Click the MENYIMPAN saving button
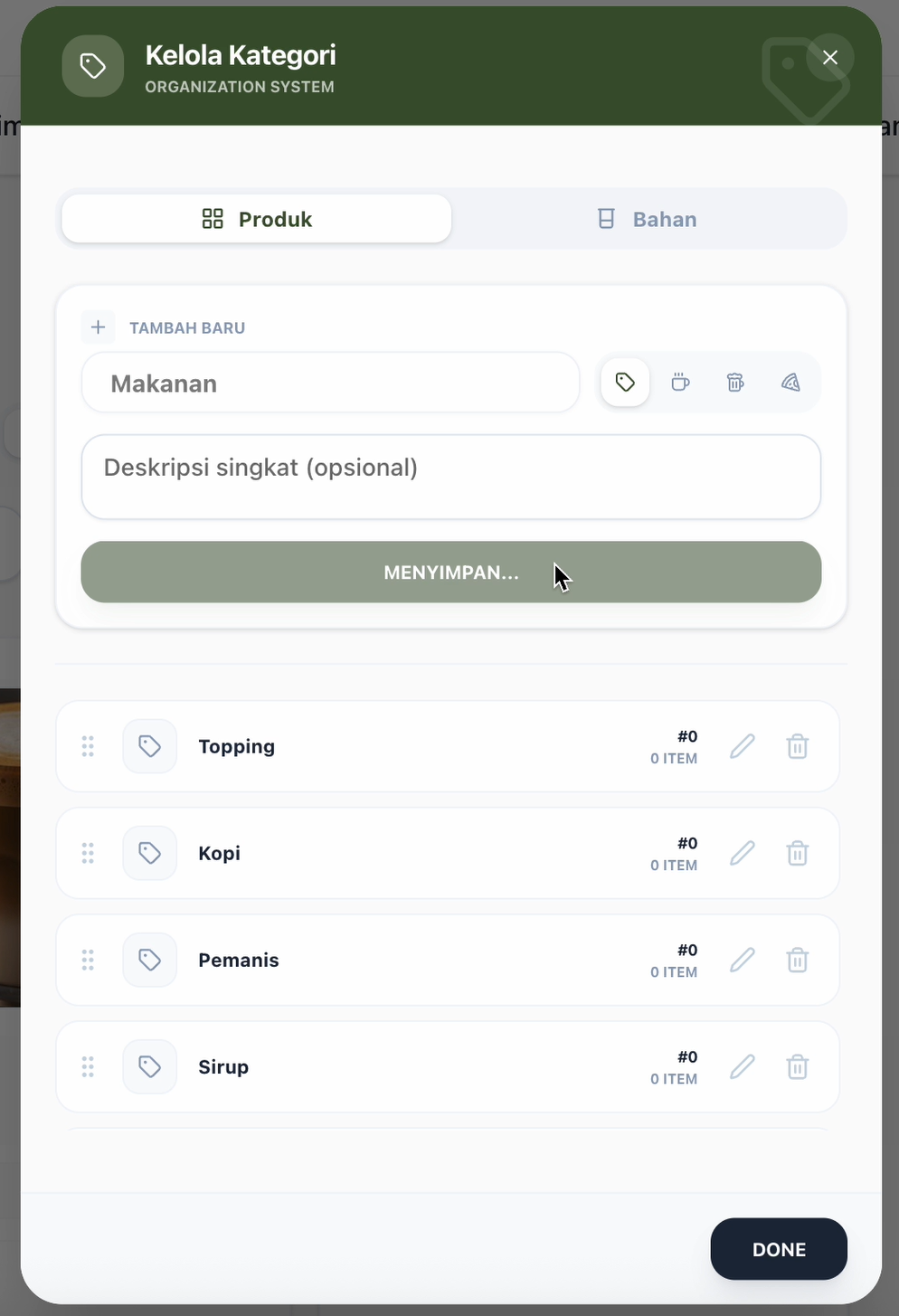The height and width of the screenshot is (1316, 899). point(450,572)
